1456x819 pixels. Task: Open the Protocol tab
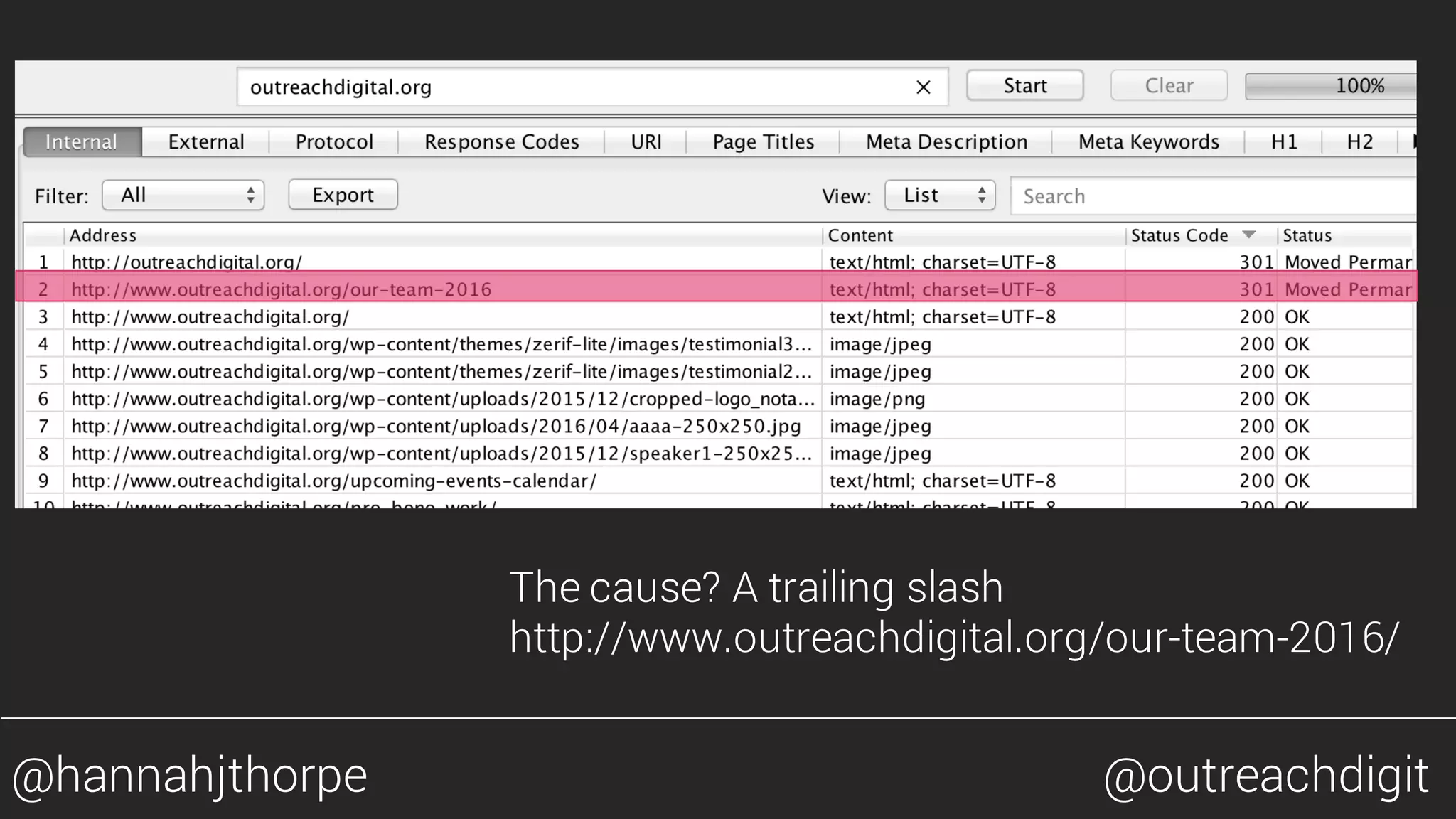[334, 141]
